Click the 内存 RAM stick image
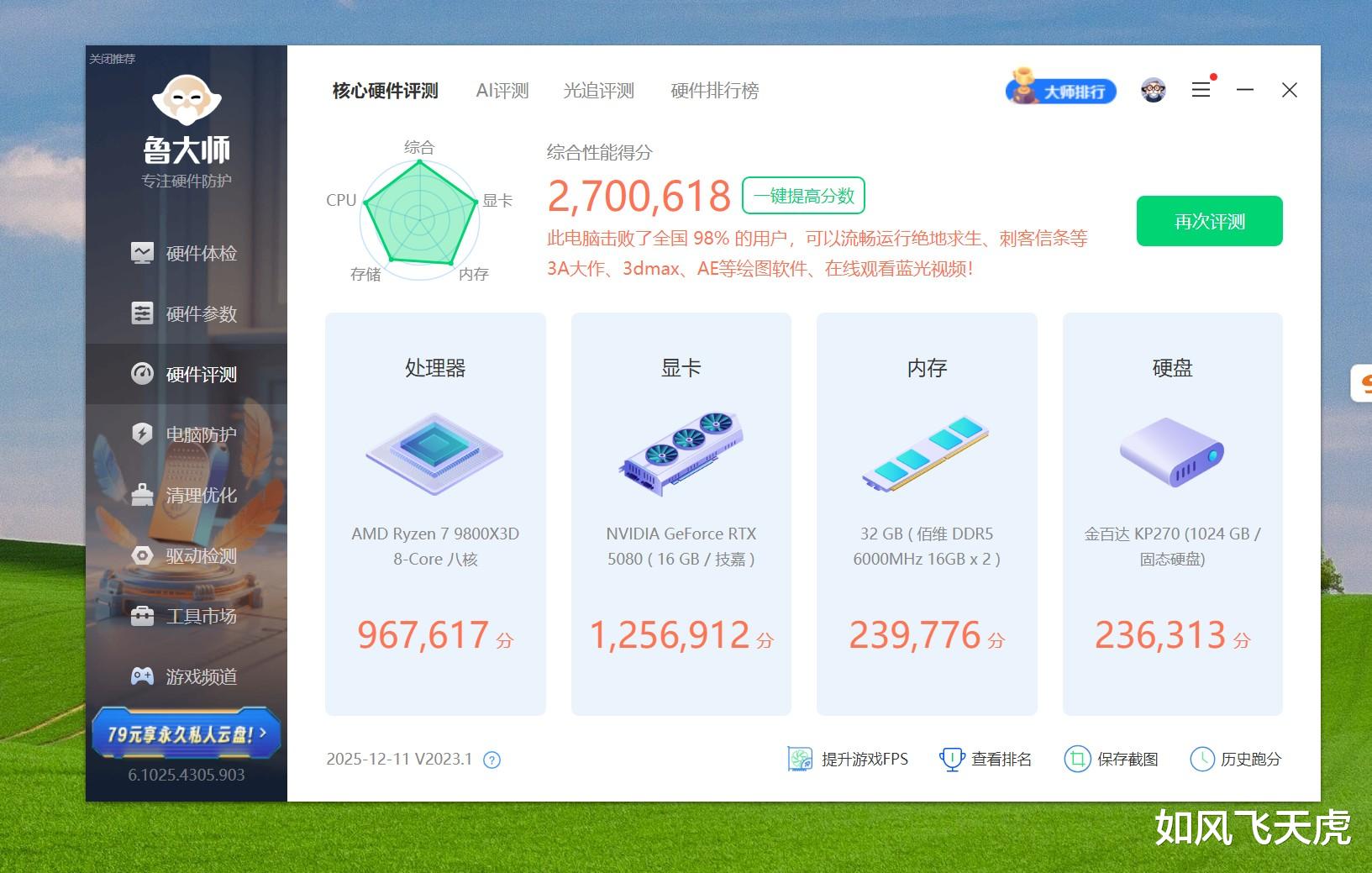The height and width of the screenshot is (873, 1372). [926, 454]
